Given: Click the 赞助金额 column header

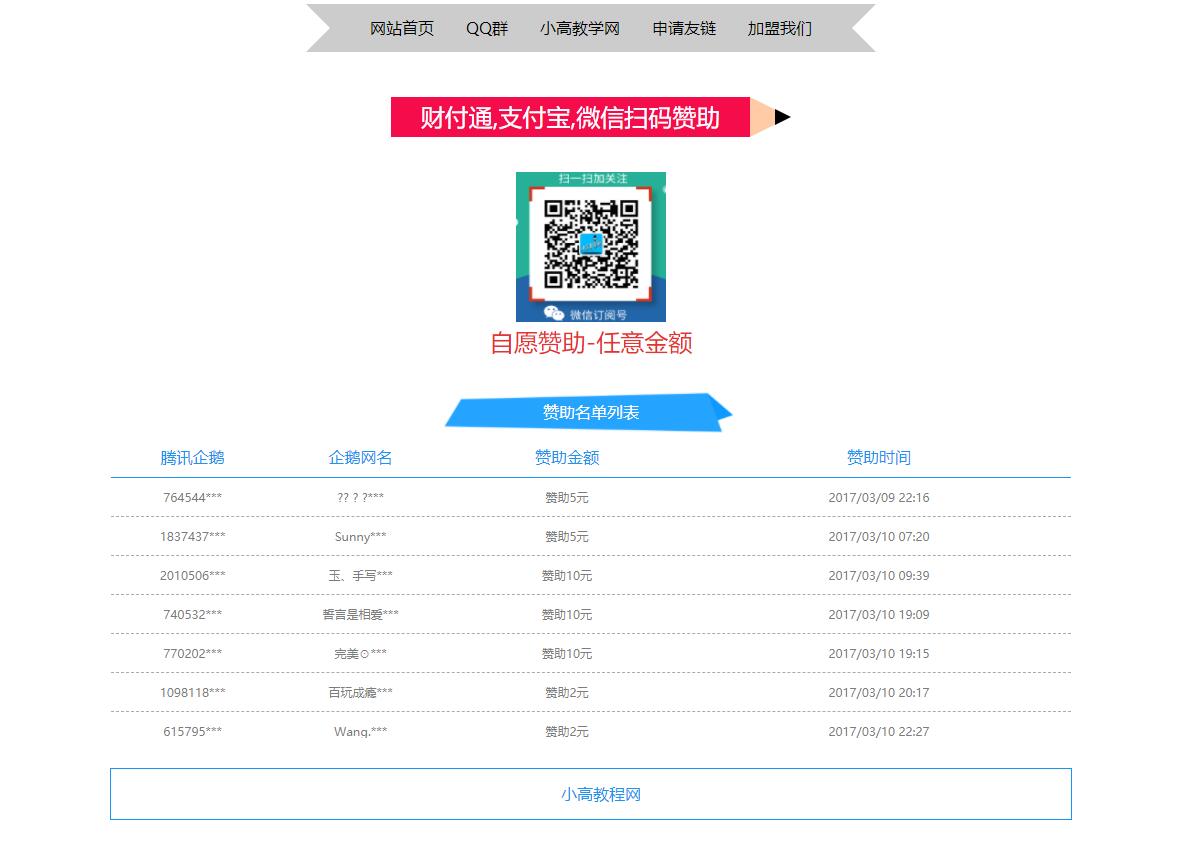Looking at the screenshot, I should pyautogui.click(x=566, y=458).
